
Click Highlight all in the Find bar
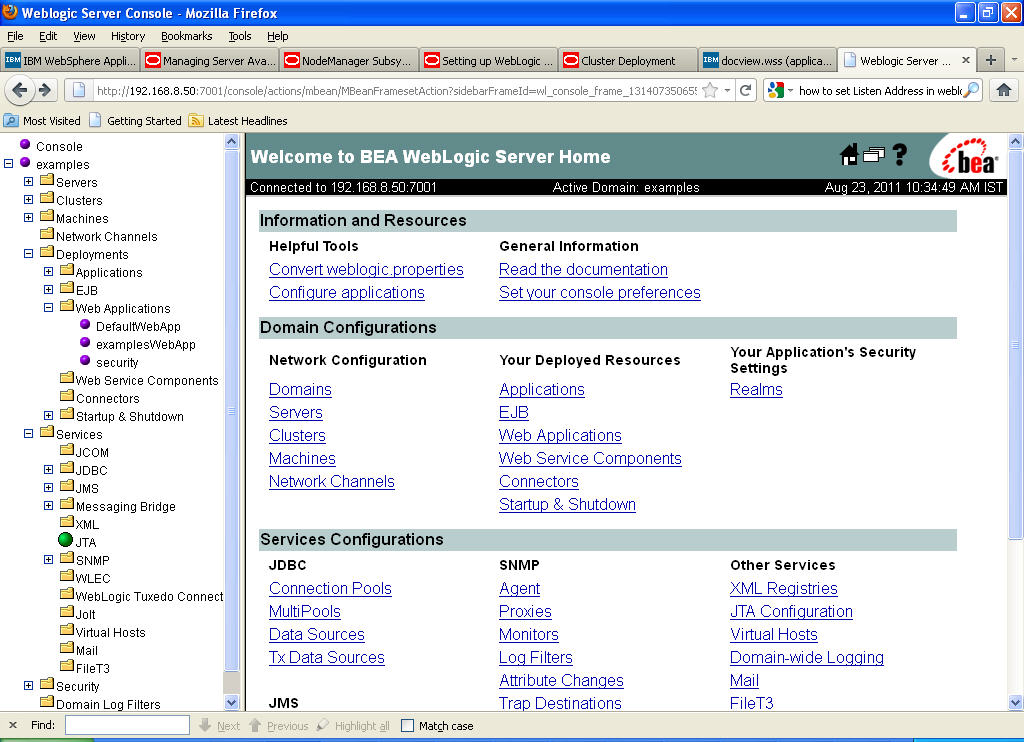(362, 726)
